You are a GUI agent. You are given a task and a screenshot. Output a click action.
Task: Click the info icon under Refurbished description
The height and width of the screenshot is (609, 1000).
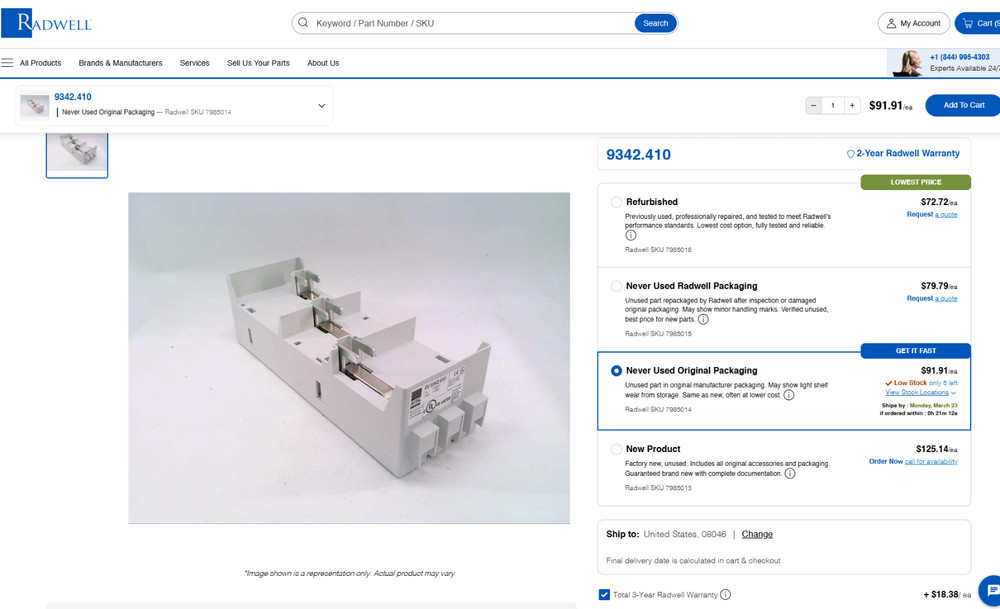(631, 235)
